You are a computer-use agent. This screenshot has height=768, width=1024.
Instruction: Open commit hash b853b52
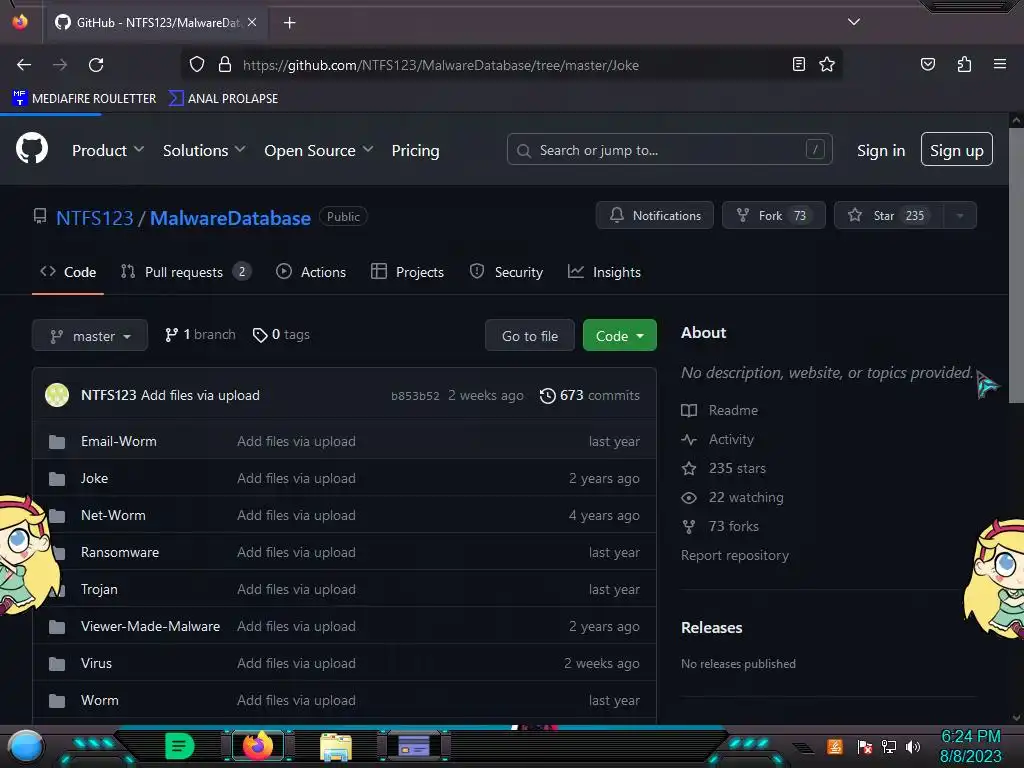(x=415, y=396)
